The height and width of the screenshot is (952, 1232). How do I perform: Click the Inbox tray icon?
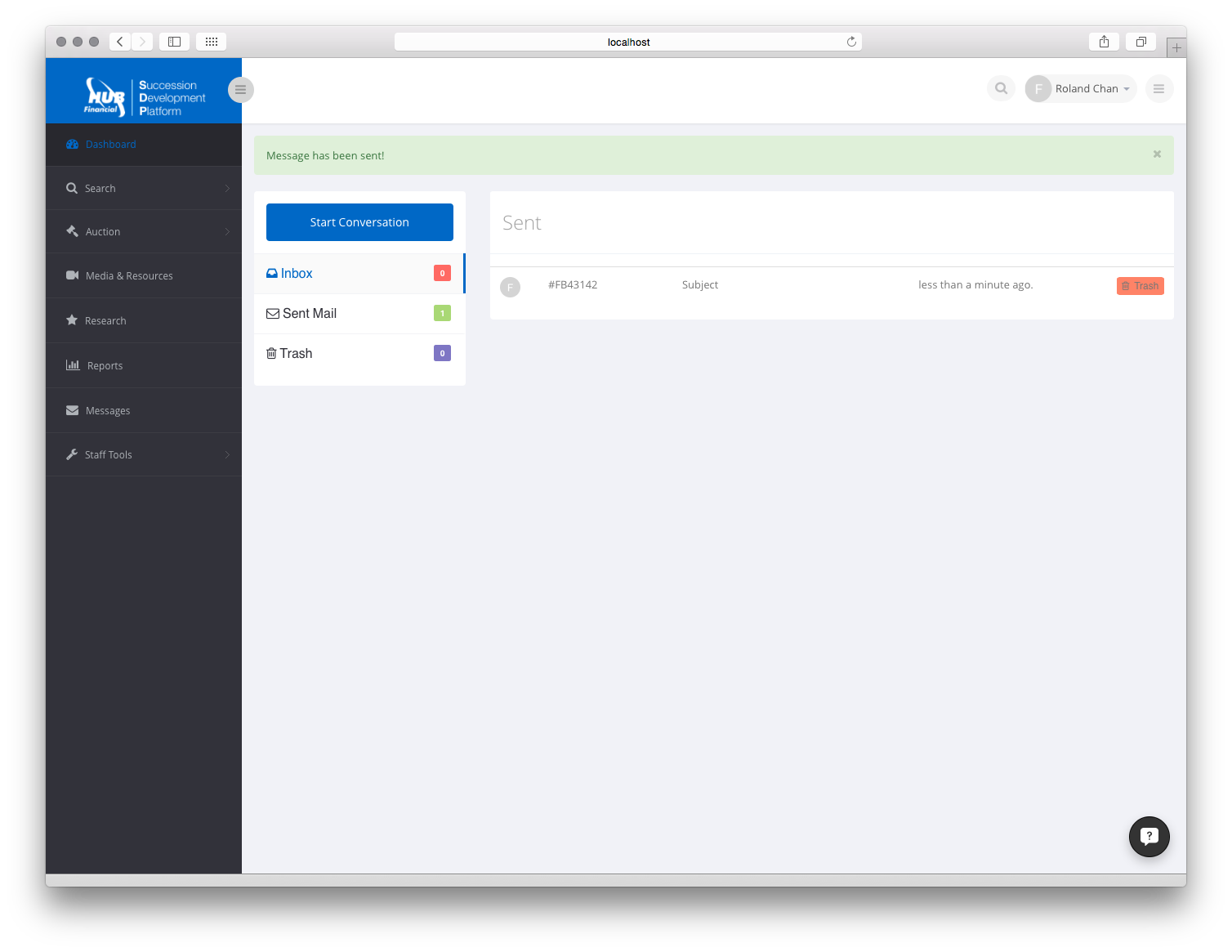[272, 274]
